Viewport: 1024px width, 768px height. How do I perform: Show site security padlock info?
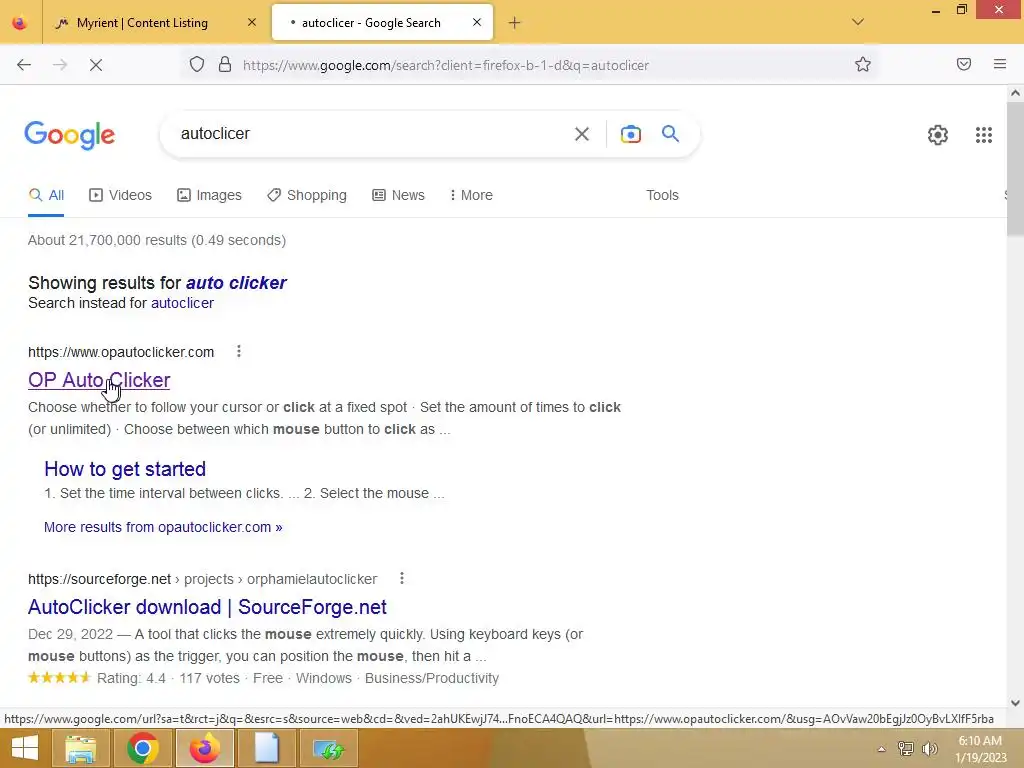point(225,65)
